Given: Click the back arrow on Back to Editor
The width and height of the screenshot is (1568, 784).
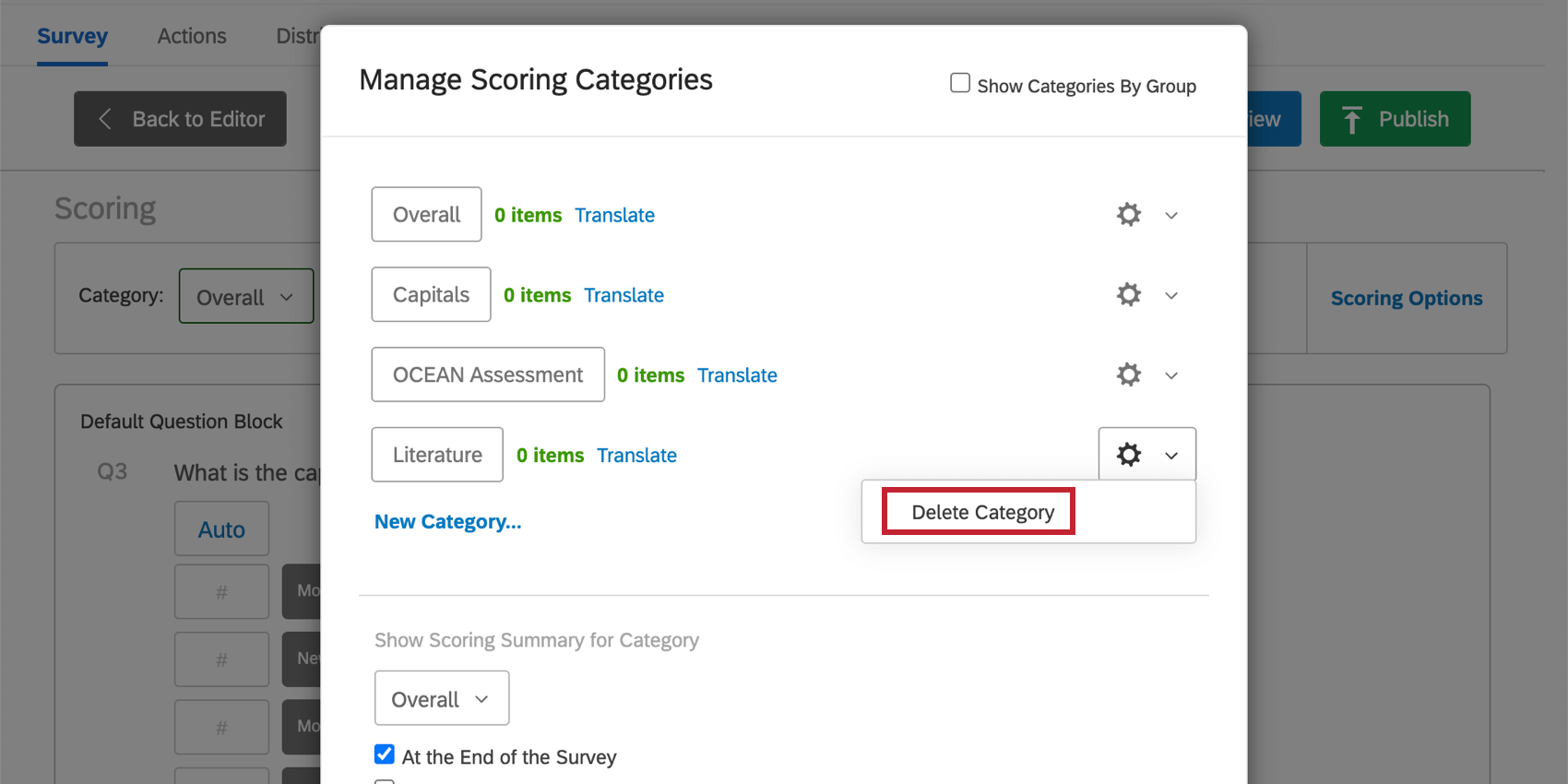Looking at the screenshot, I should 104,119.
